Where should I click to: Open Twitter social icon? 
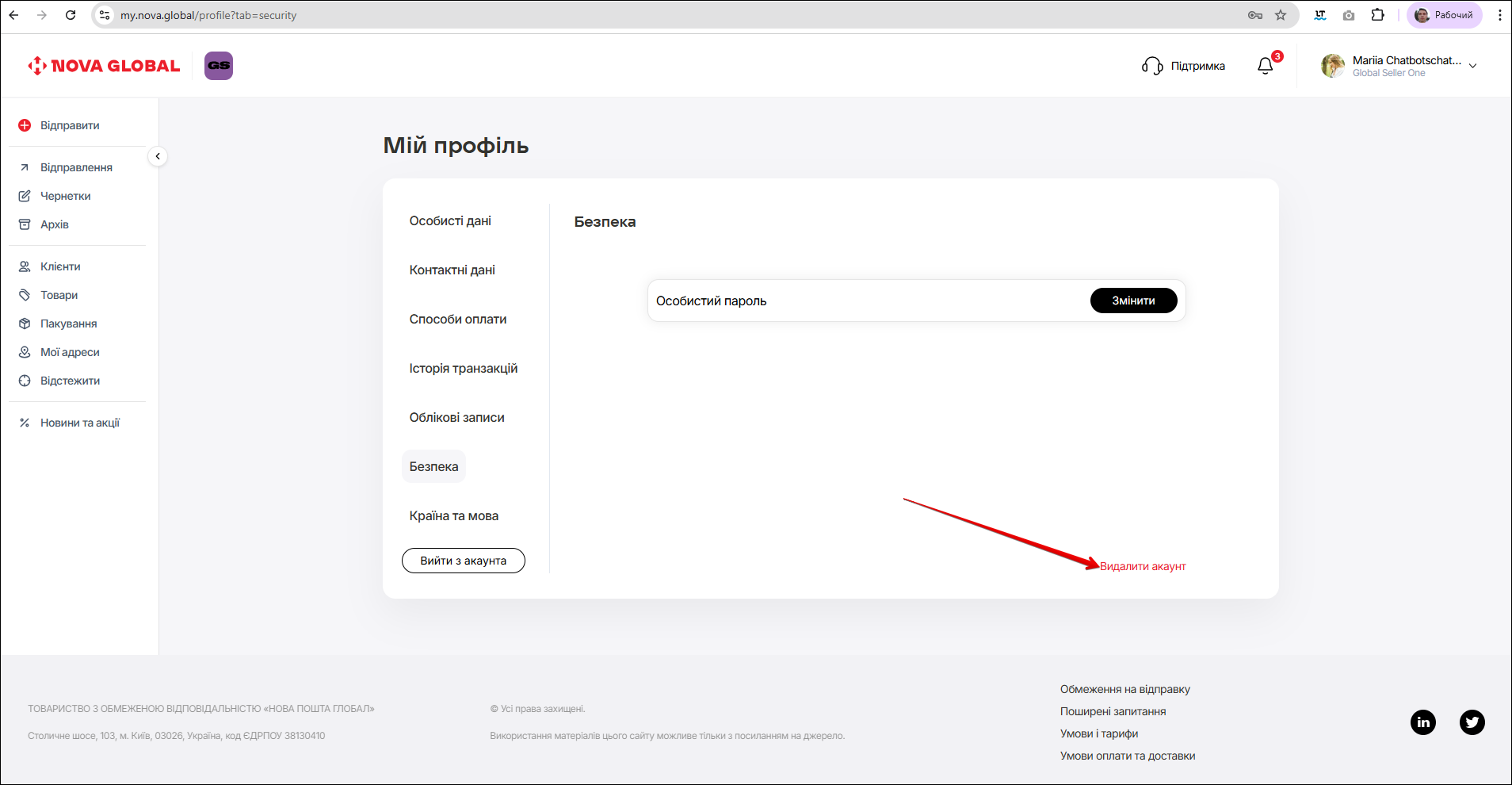1472,722
